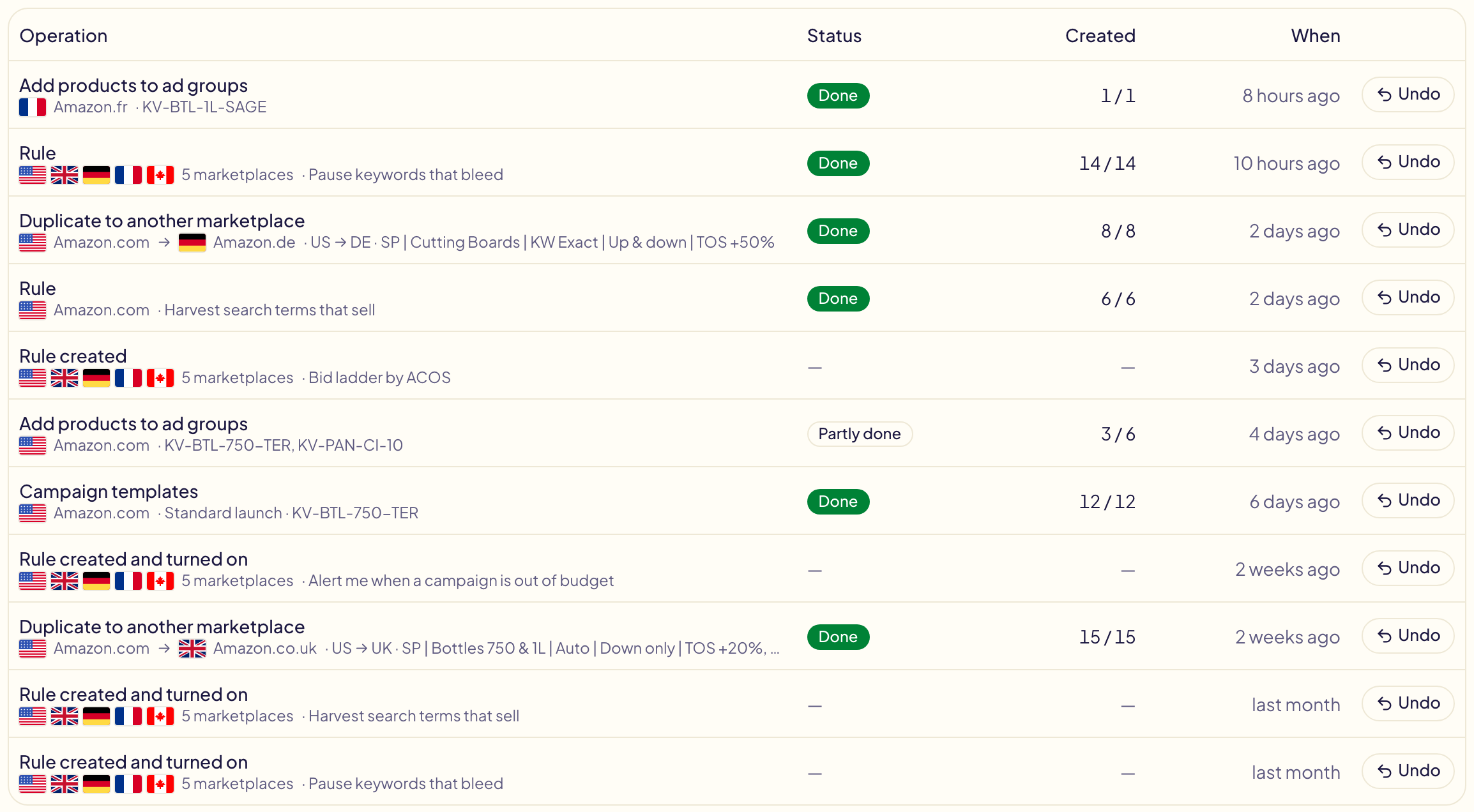This screenshot has height=812, width=1474.
Task: Undo the US to UK Bottles duplication
Action: coord(1408,636)
